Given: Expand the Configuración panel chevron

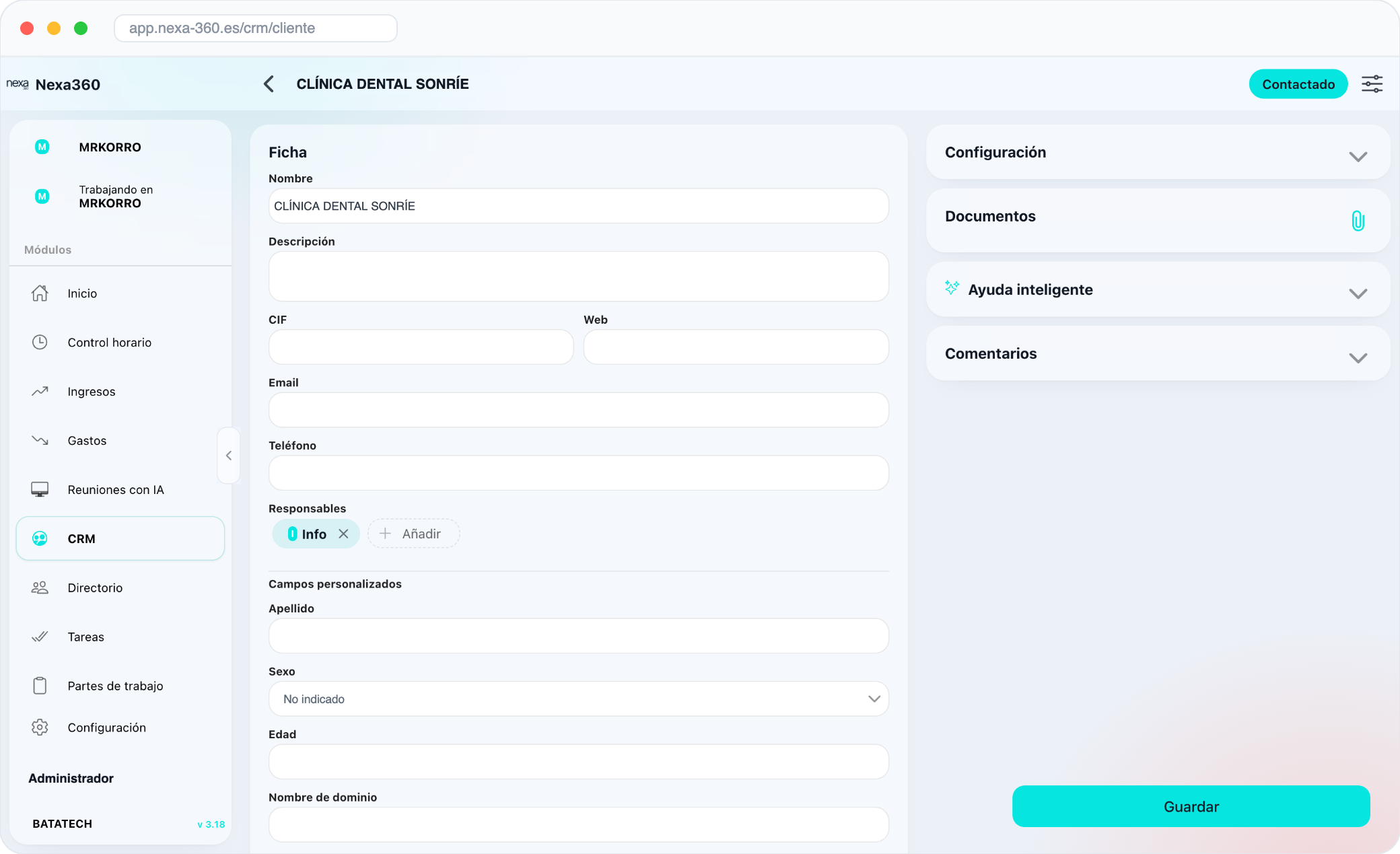Looking at the screenshot, I should (x=1358, y=156).
